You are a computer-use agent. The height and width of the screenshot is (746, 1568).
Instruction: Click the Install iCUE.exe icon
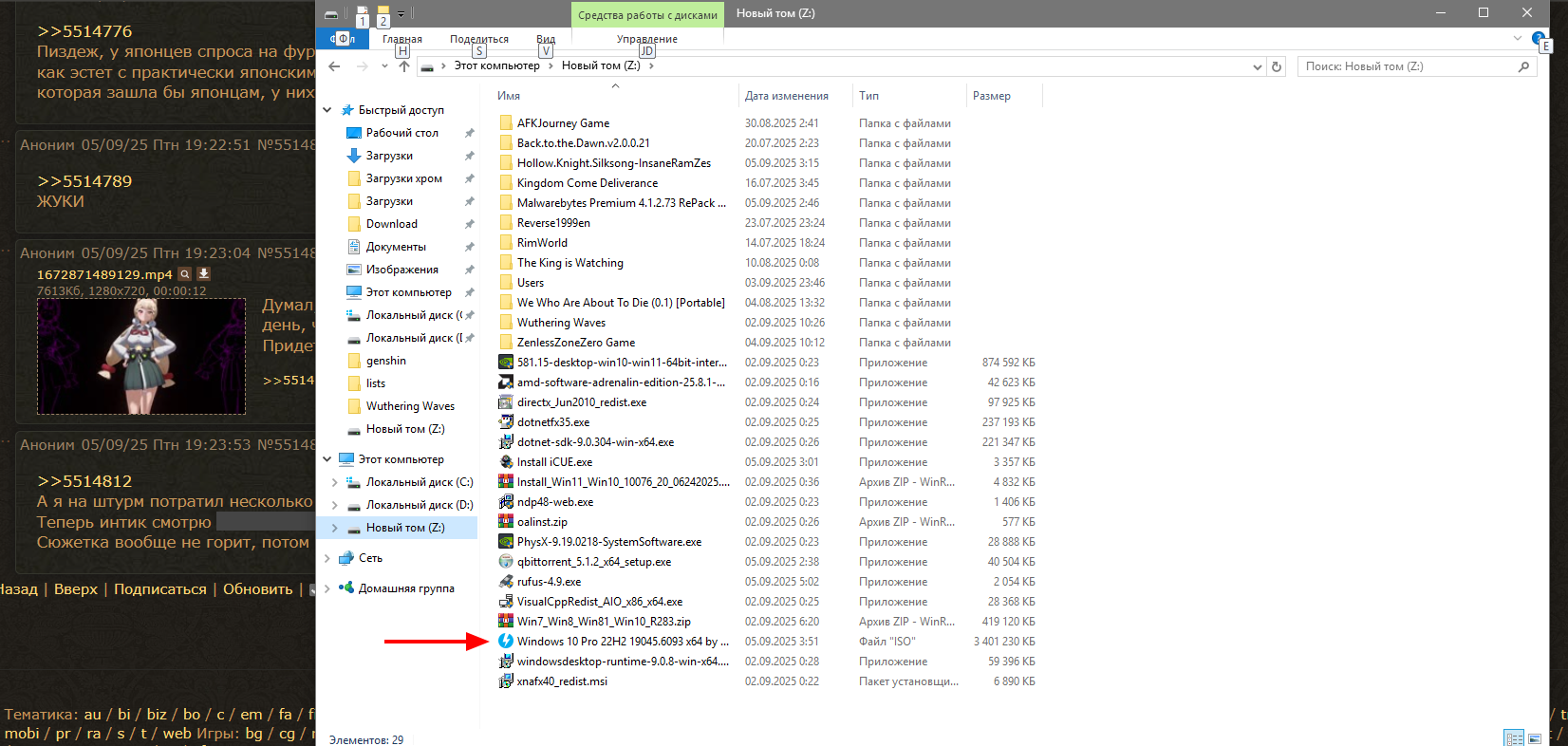pos(506,462)
